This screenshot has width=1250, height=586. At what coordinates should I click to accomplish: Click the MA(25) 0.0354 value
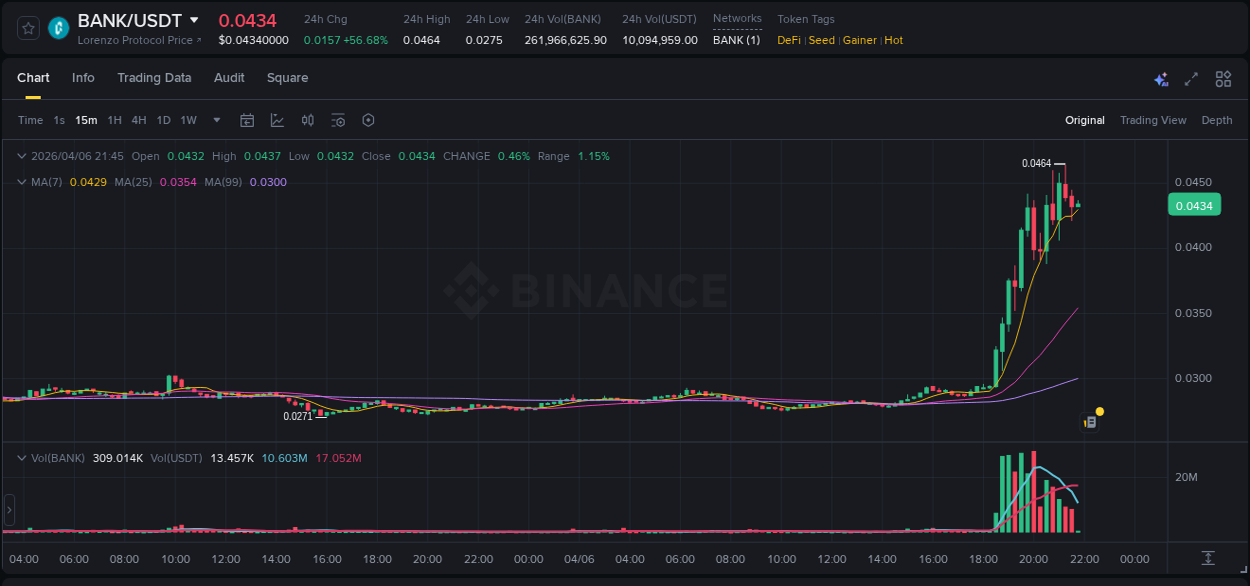pos(178,182)
